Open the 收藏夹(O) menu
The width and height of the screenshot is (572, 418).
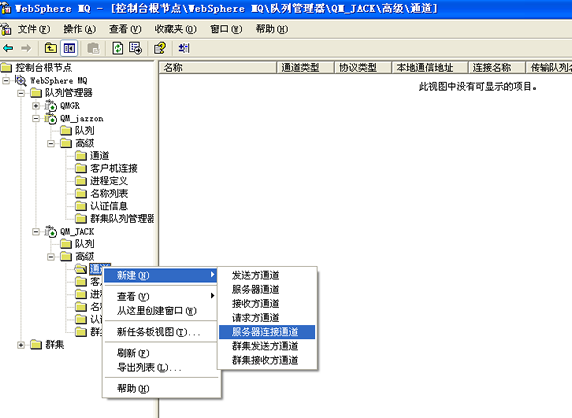click(x=175, y=29)
